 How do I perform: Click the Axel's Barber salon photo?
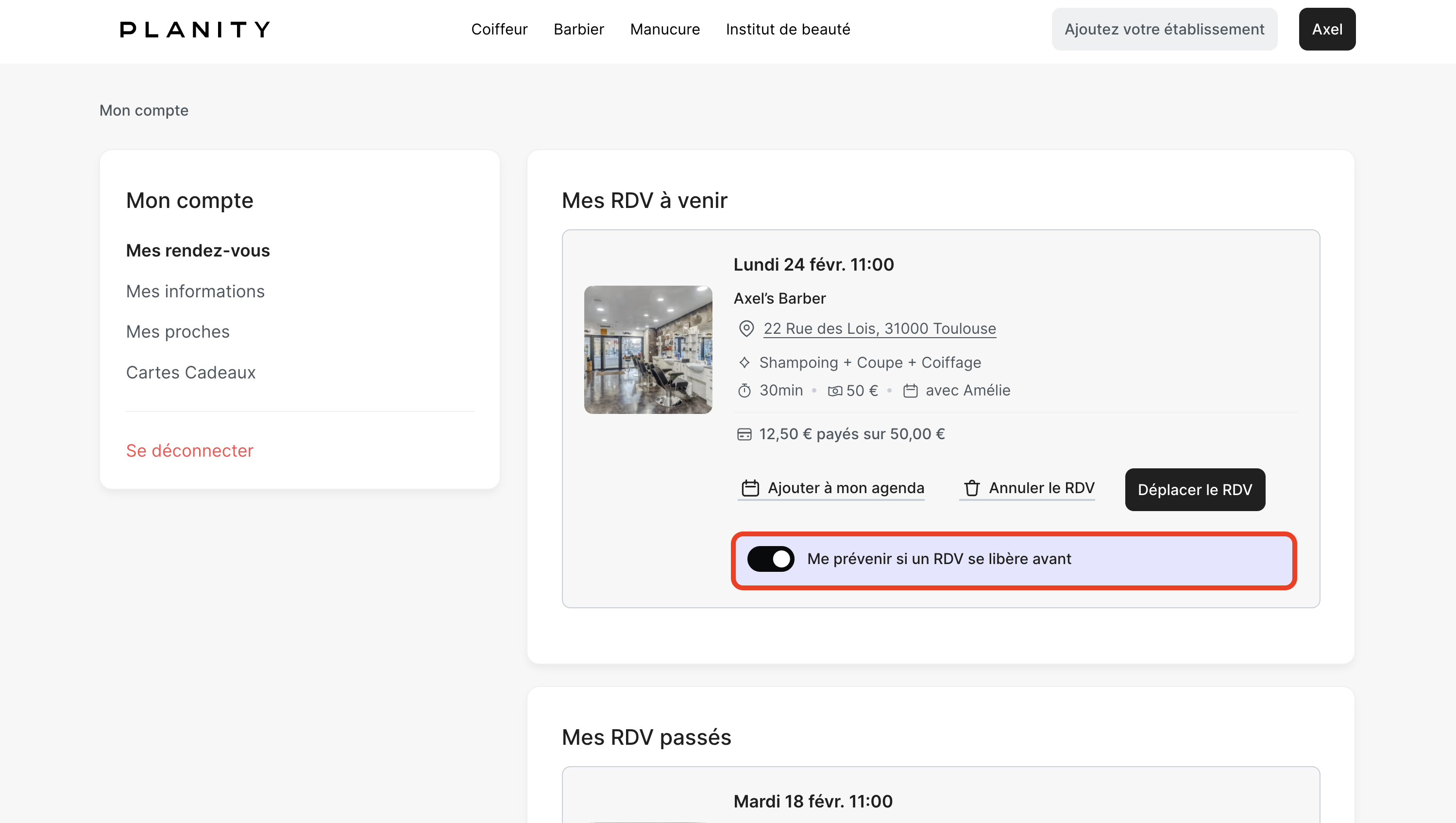coord(648,349)
